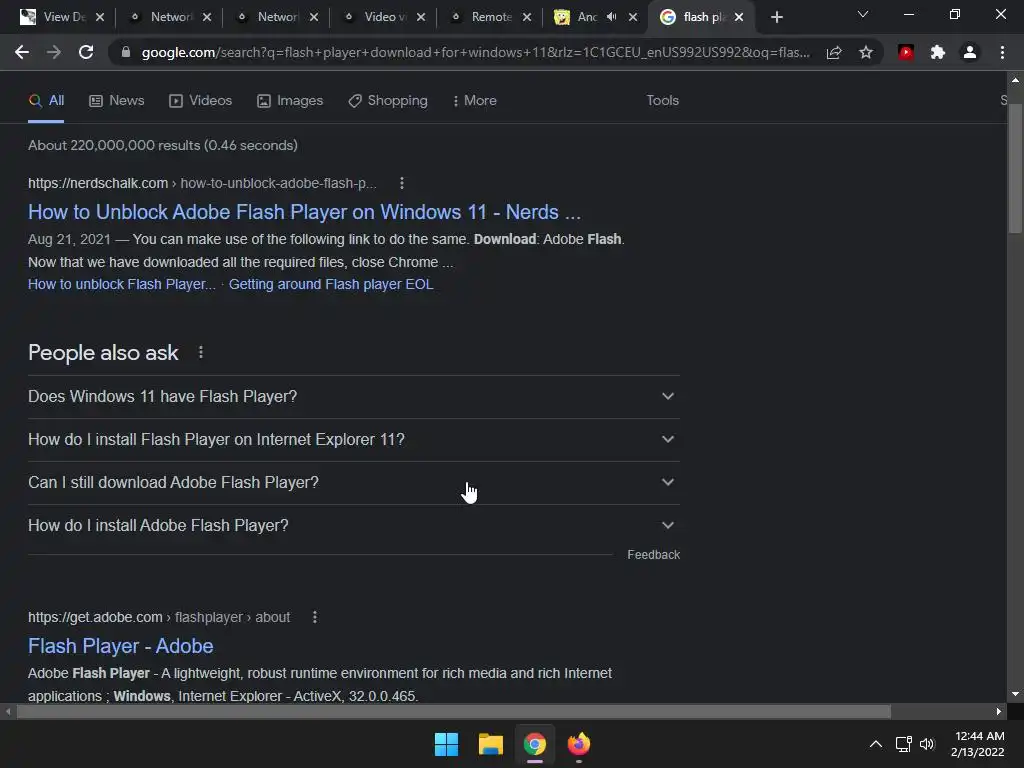The height and width of the screenshot is (768, 1024).
Task: Open the volume tray icon
Action: 927,744
